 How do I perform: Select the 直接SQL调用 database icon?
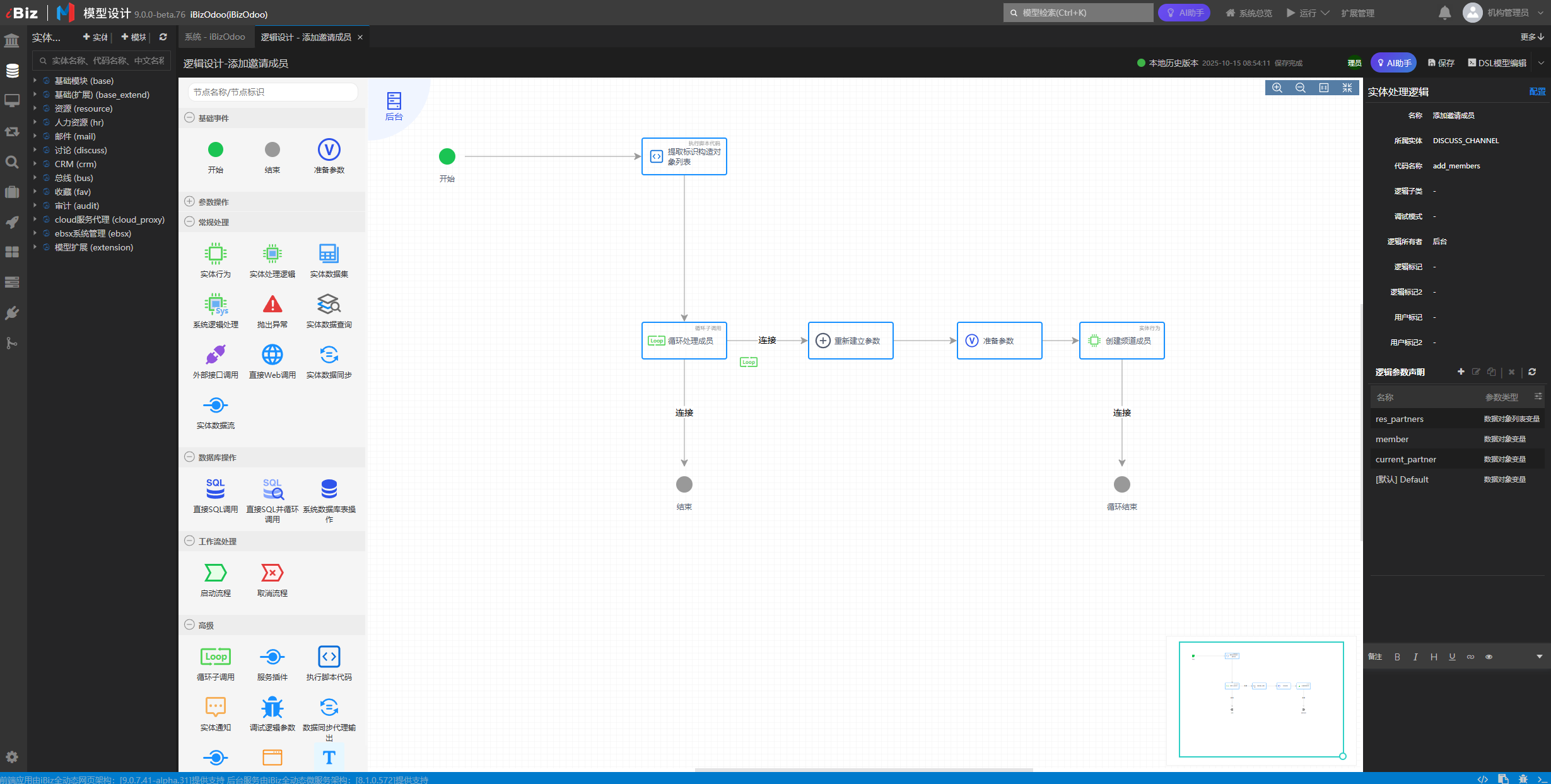pos(215,489)
